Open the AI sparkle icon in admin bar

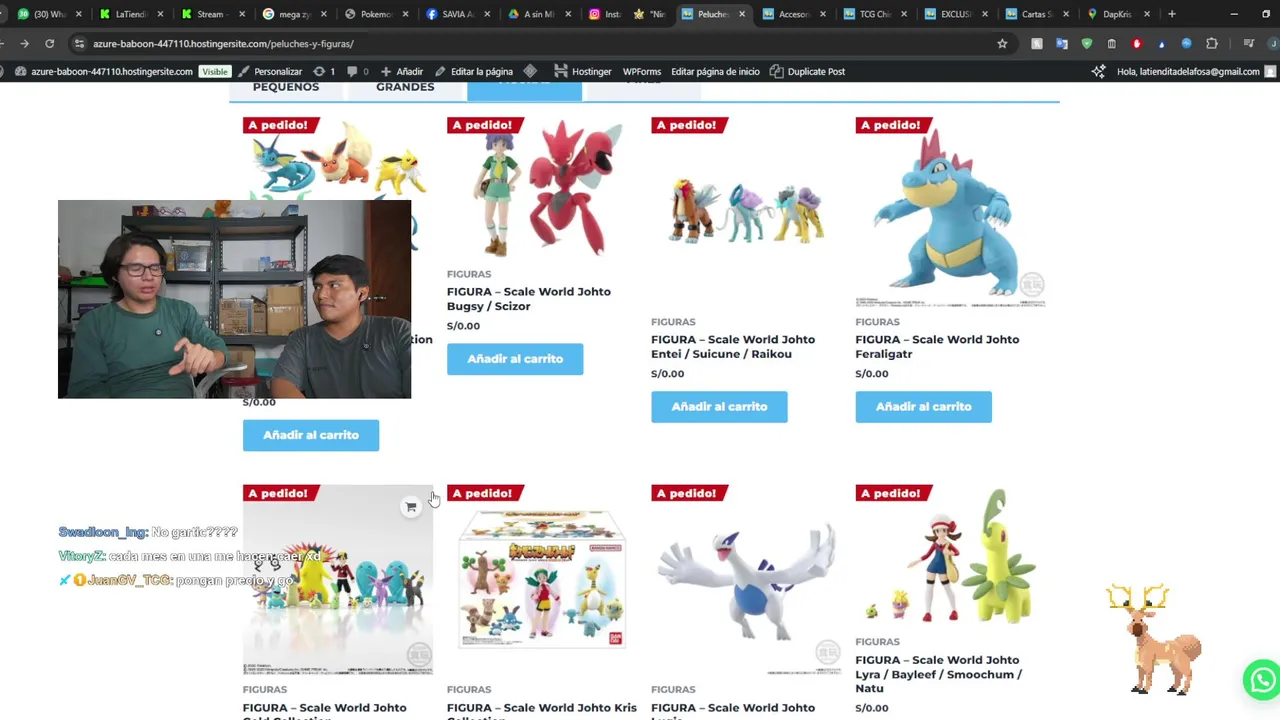pyautogui.click(x=1098, y=72)
